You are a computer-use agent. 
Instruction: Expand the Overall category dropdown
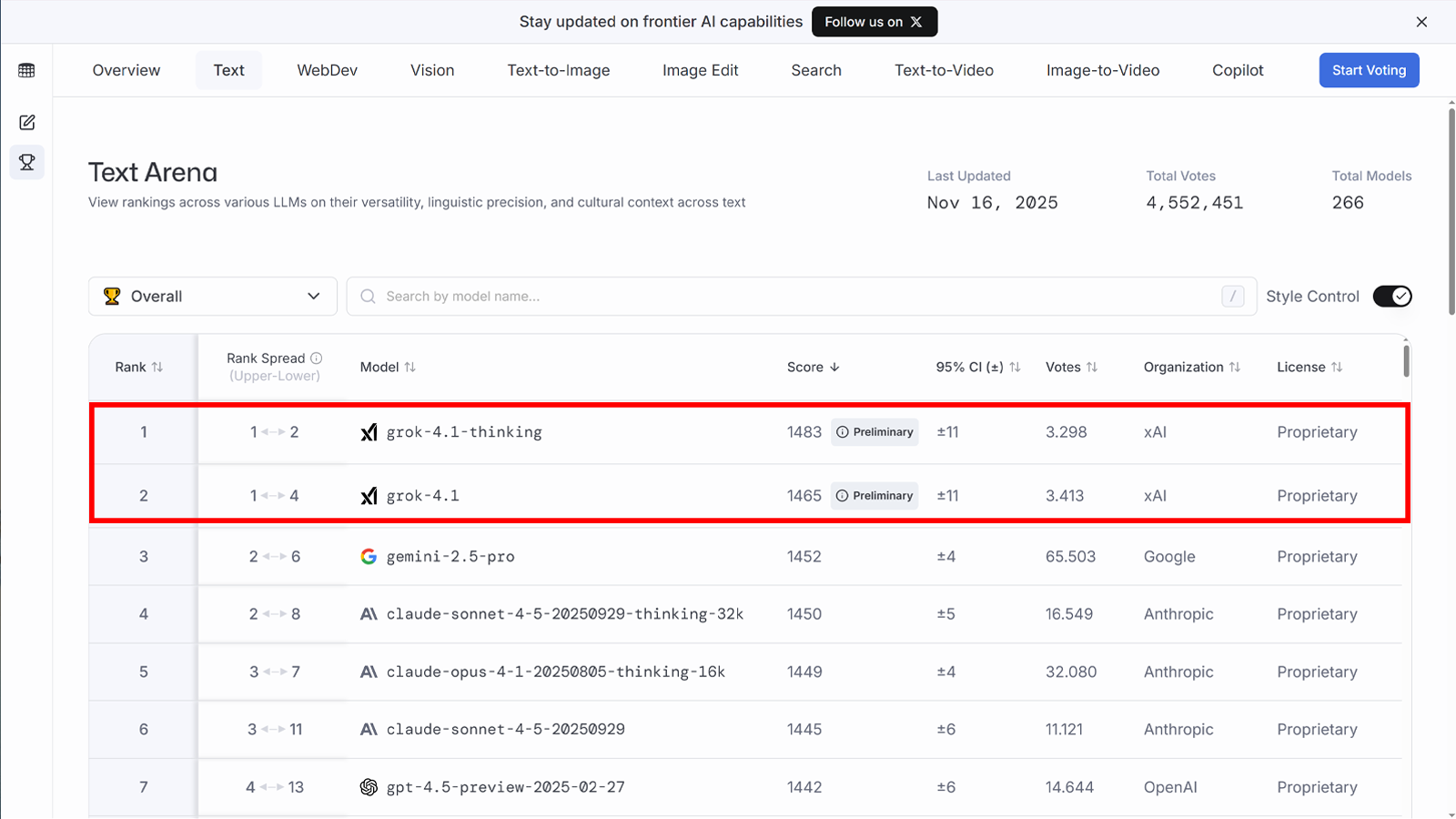[x=213, y=297]
